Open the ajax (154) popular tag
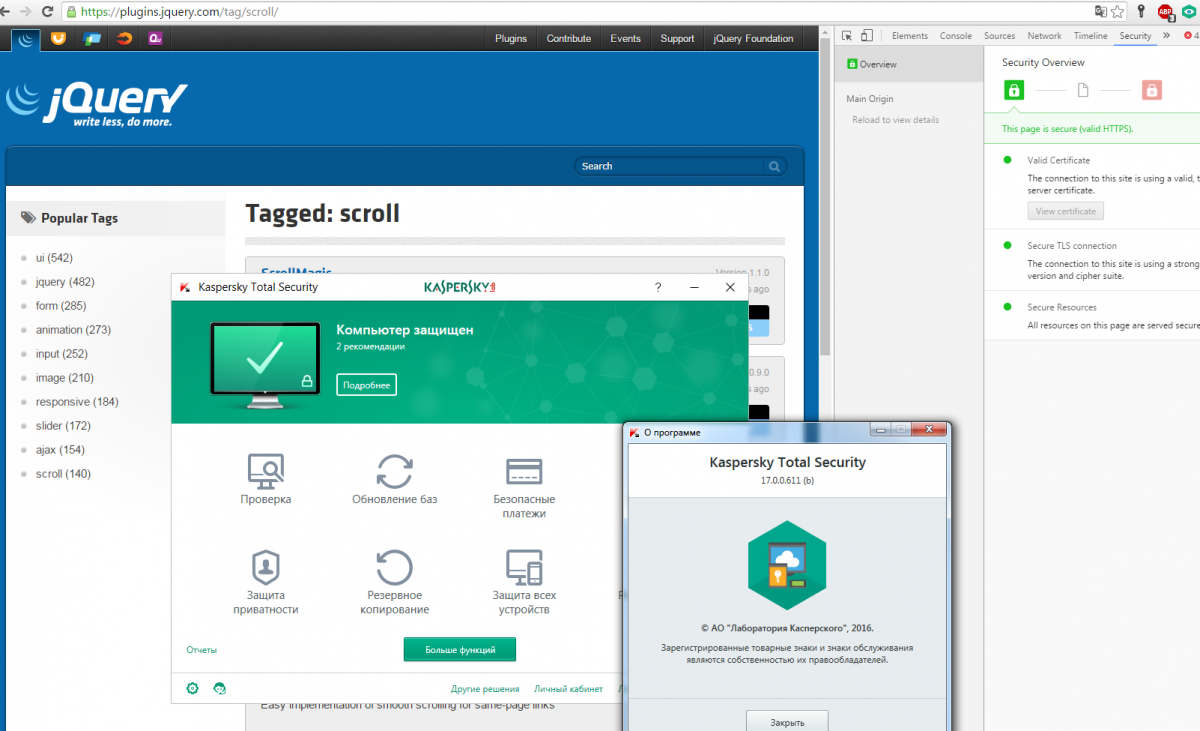This screenshot has width=1200, height=731. [60, 450]
